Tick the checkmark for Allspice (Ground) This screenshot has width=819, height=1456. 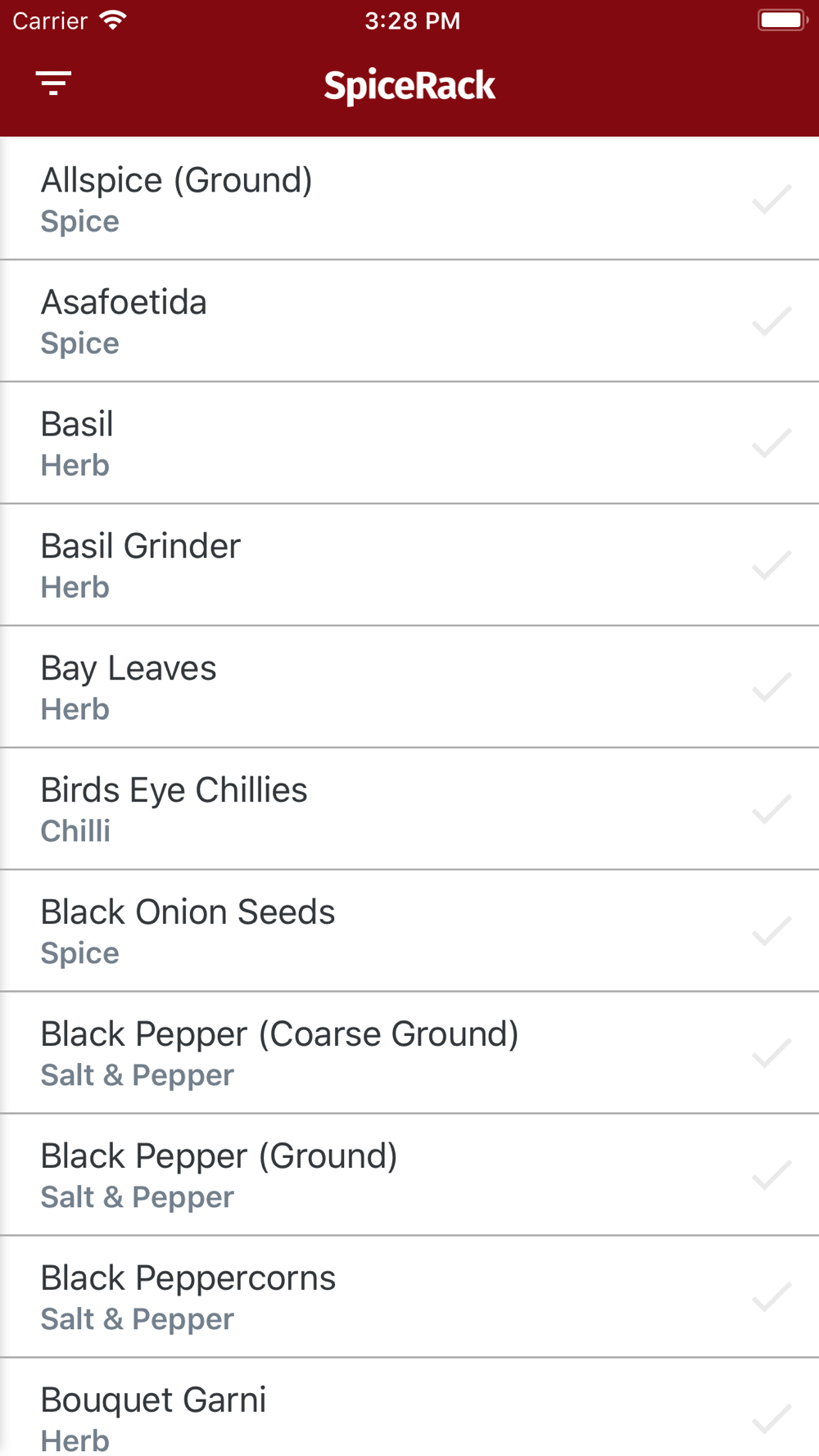pos(771,199)
